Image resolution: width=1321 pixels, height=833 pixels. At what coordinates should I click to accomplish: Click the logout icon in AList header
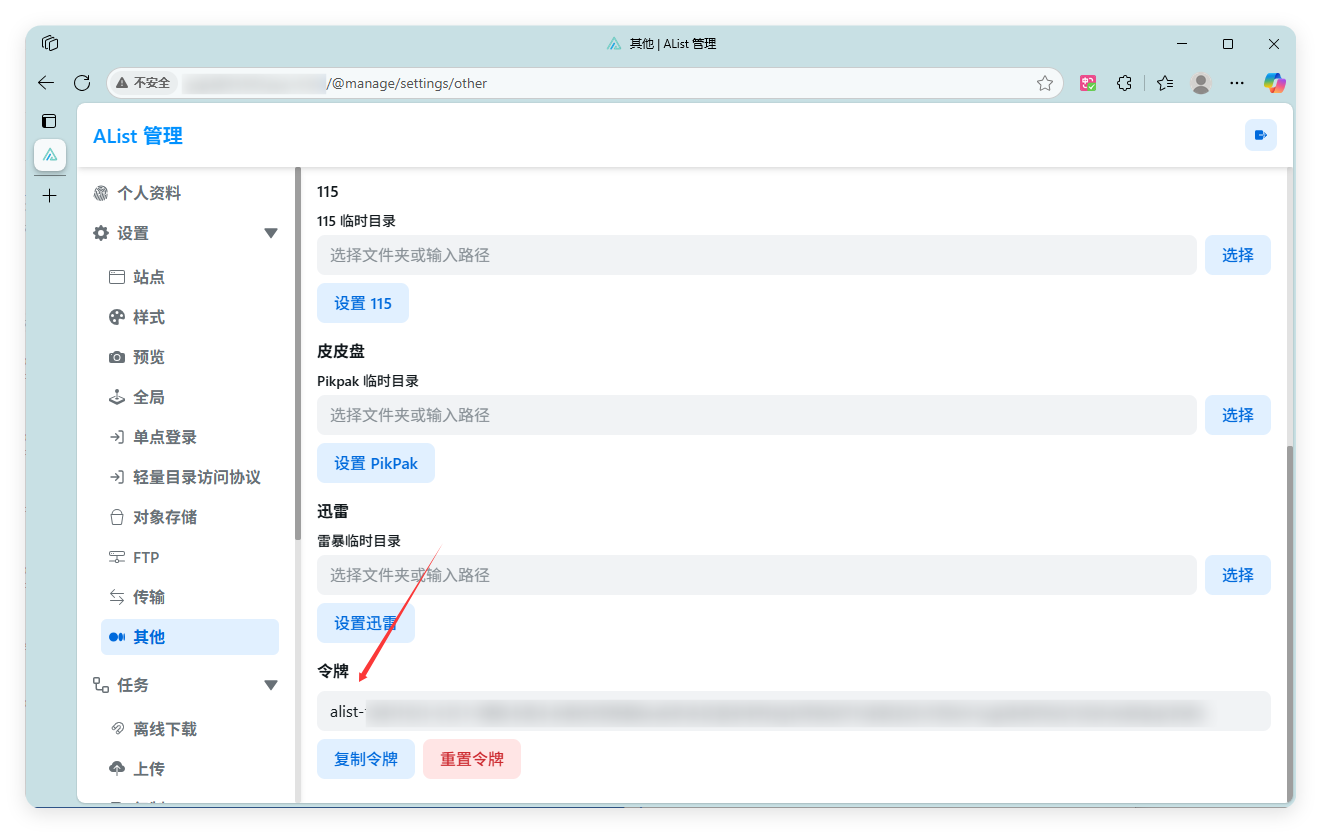(1260, 135)
